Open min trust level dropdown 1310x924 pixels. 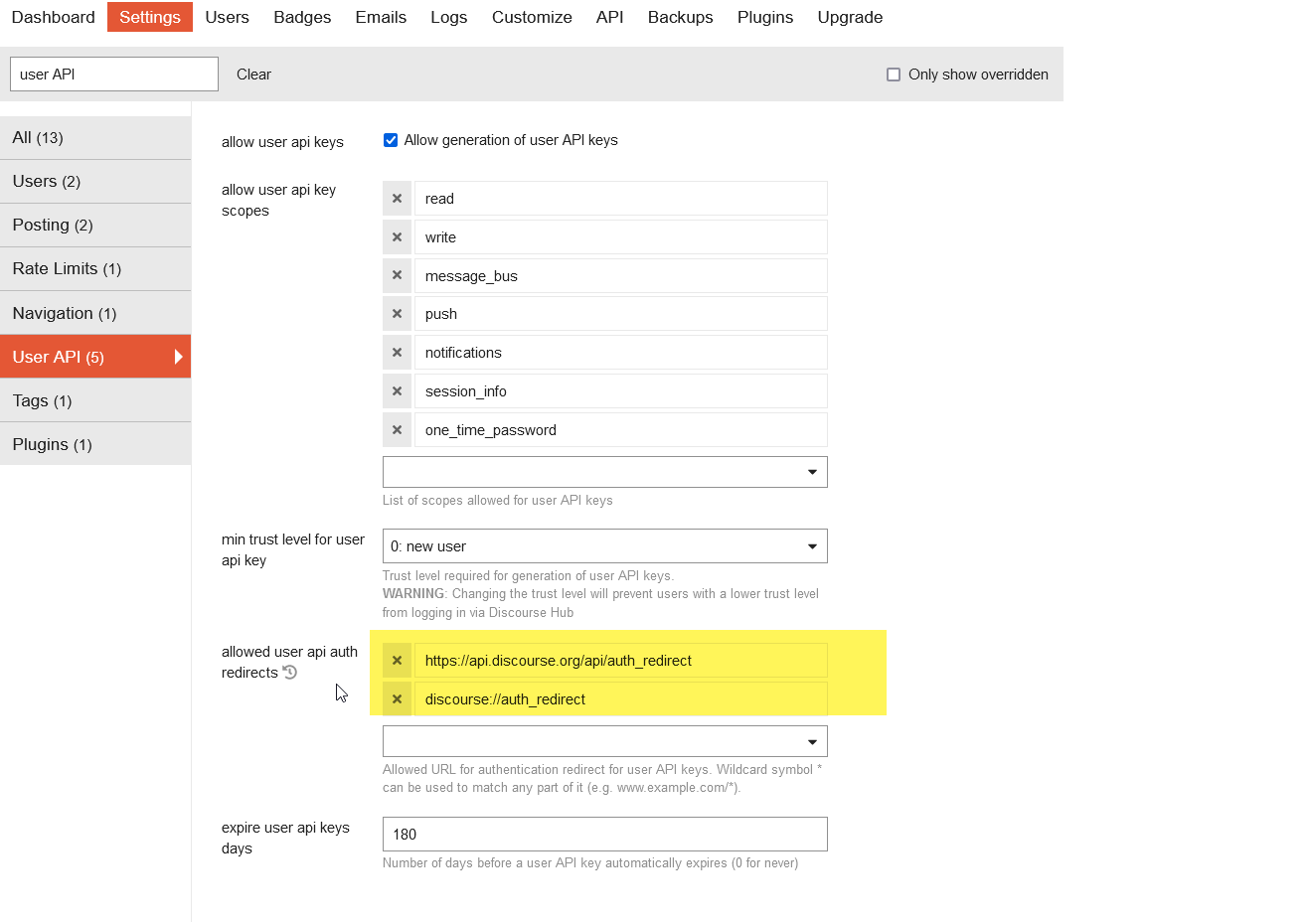[605, 546]
